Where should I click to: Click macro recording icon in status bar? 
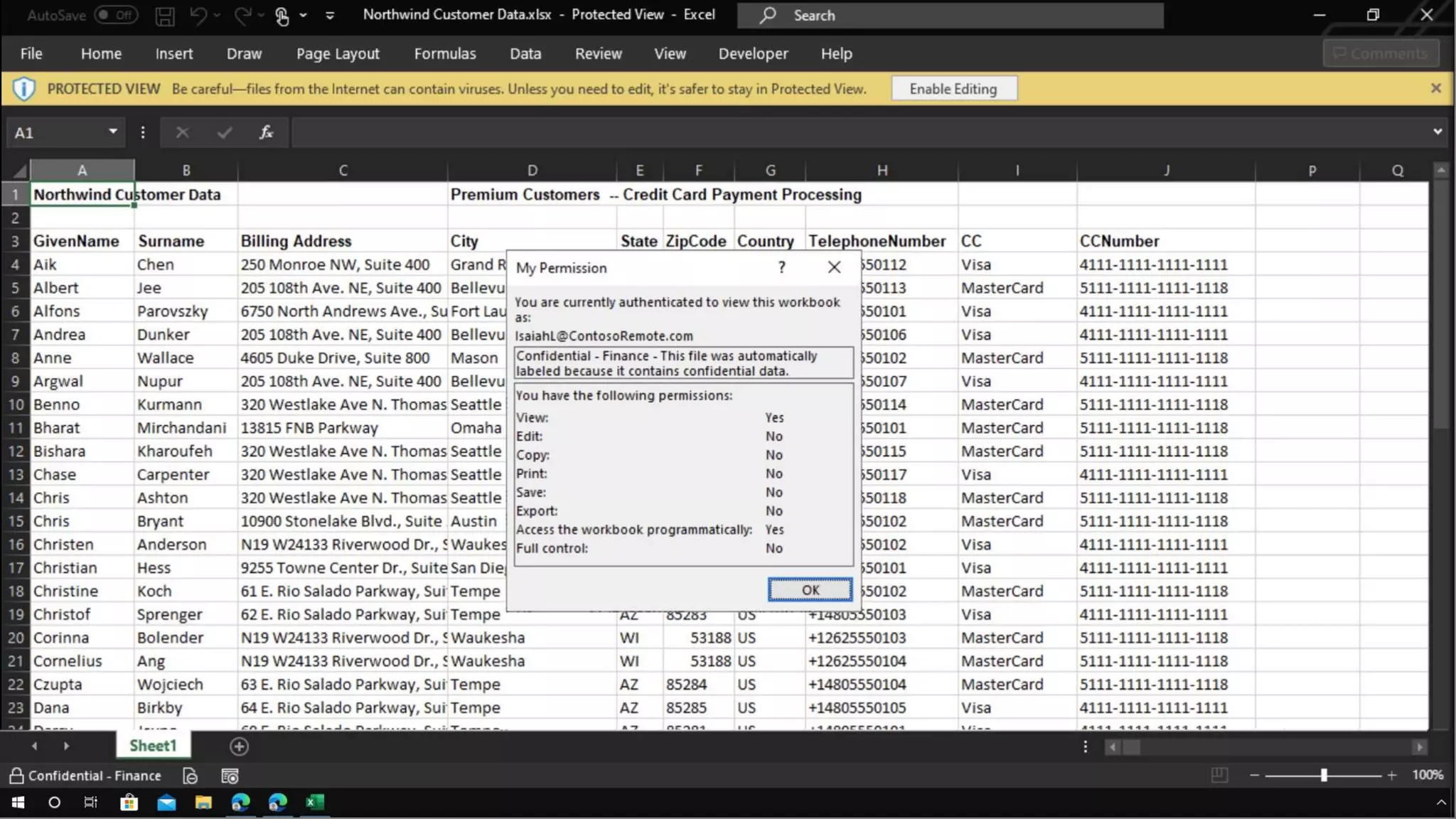point(230,776)
